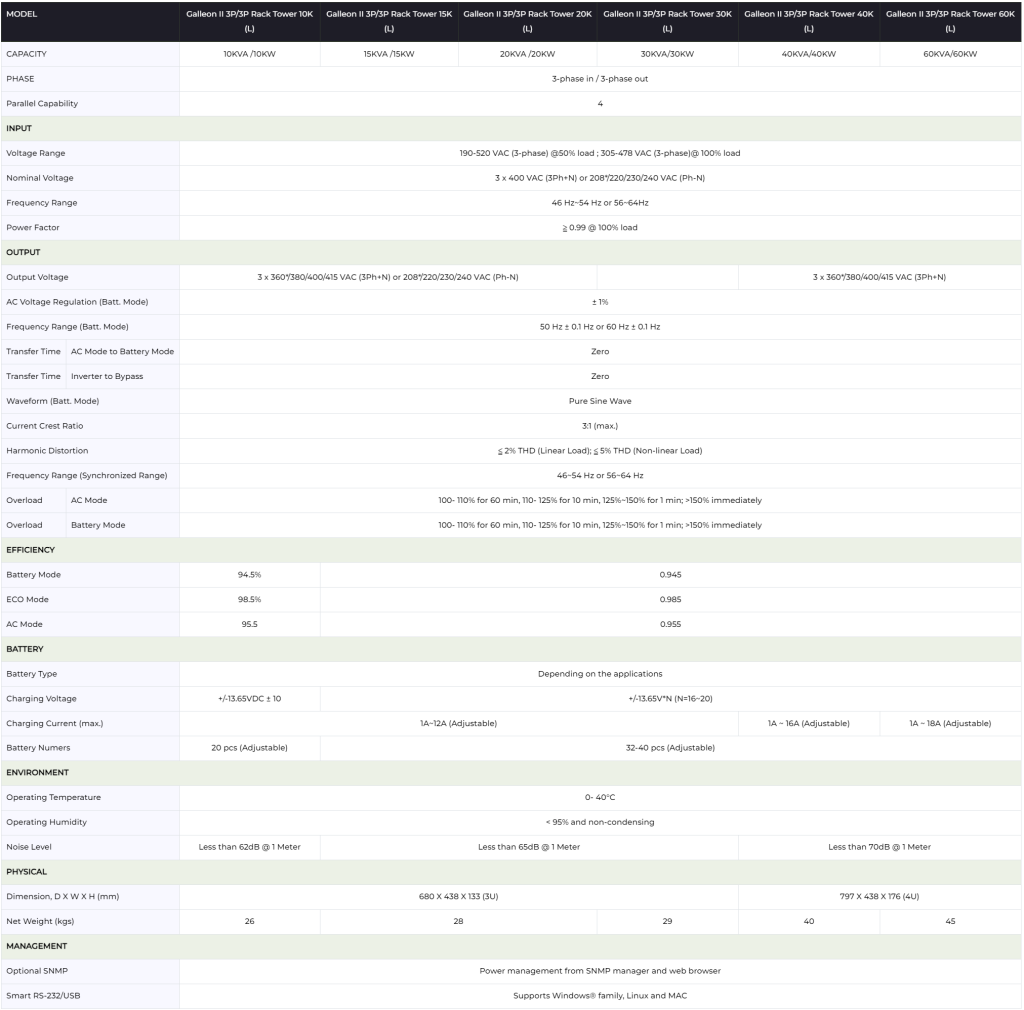Click the +/-13.65VDC ± 10 charging voltage cell
The height and width of the screenshot is (1010, 1024).
(x=249, y=699)
